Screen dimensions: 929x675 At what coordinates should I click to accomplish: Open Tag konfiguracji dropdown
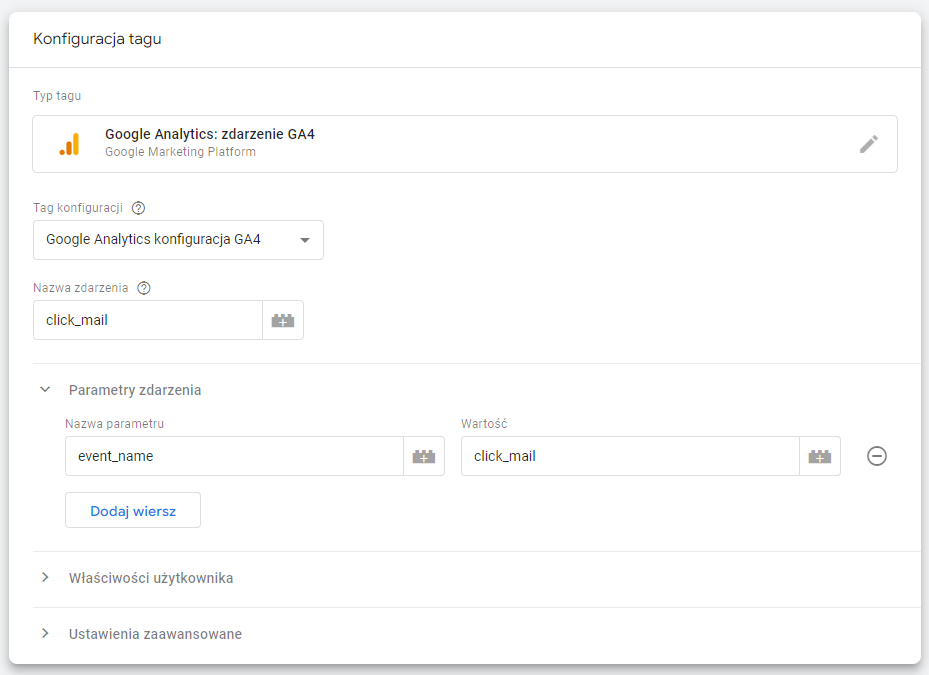pos(178,240)
